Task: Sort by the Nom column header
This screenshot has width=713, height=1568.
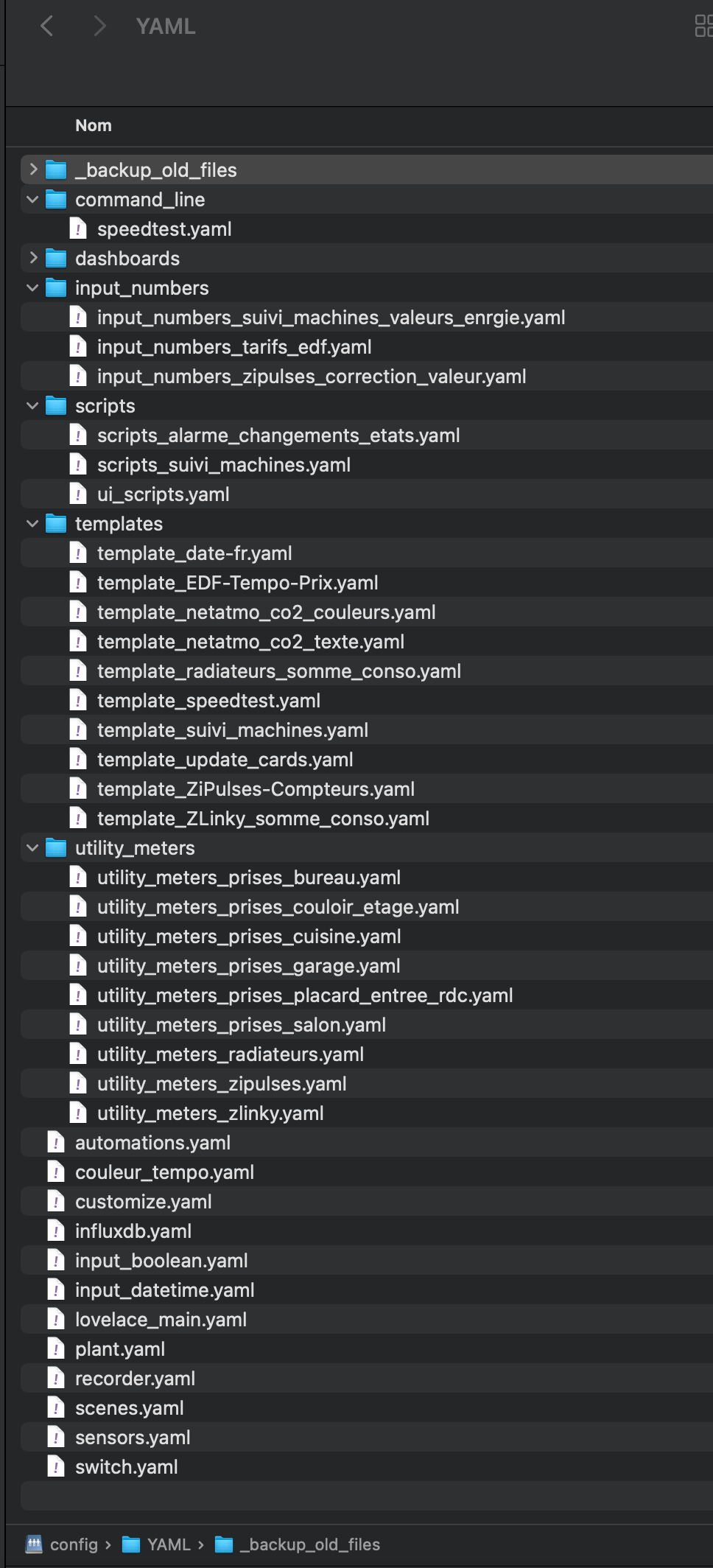Action: pyautogui.click(x=94, y=126)
